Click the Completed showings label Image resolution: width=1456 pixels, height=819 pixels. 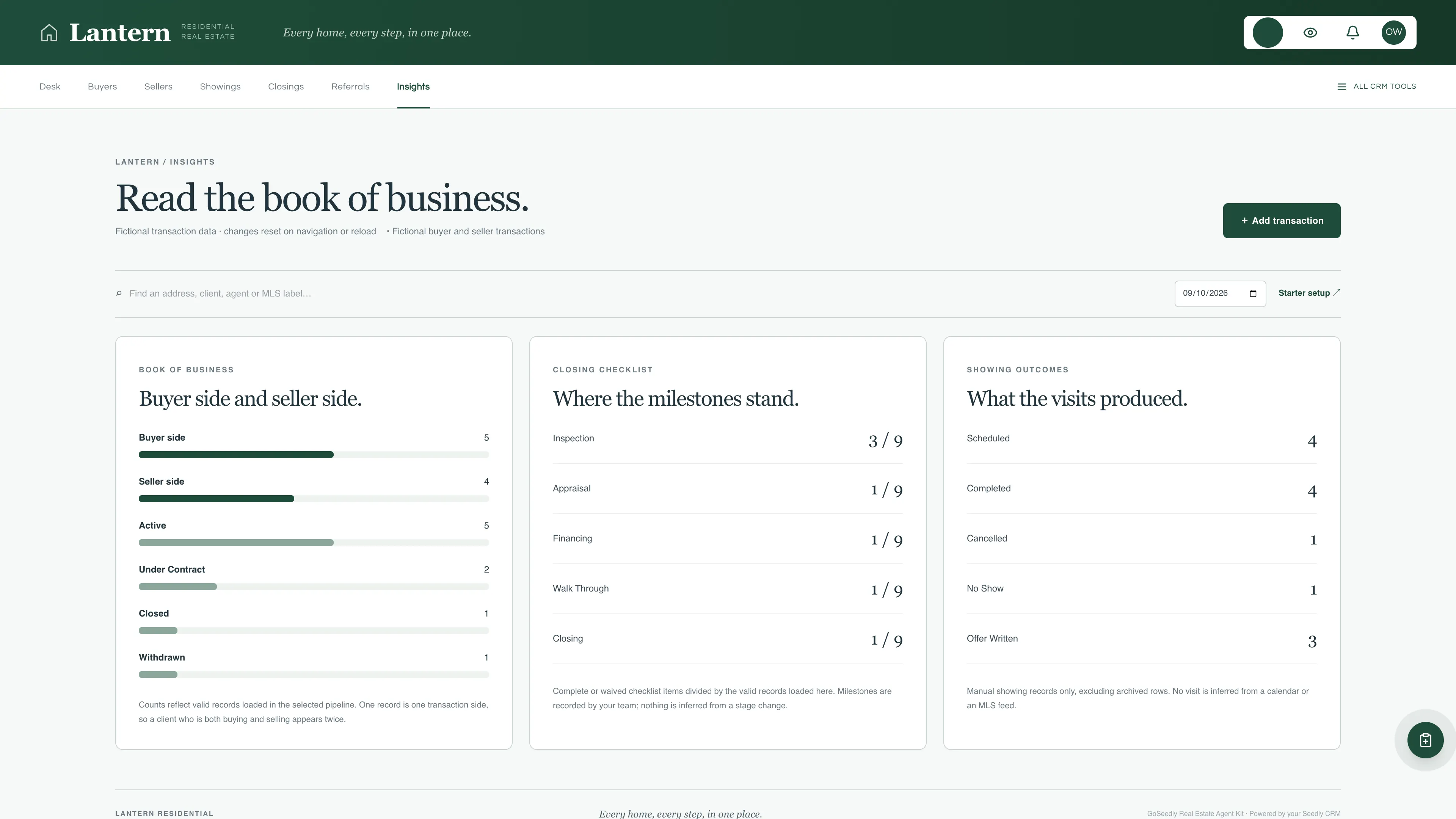coord(988,488)
